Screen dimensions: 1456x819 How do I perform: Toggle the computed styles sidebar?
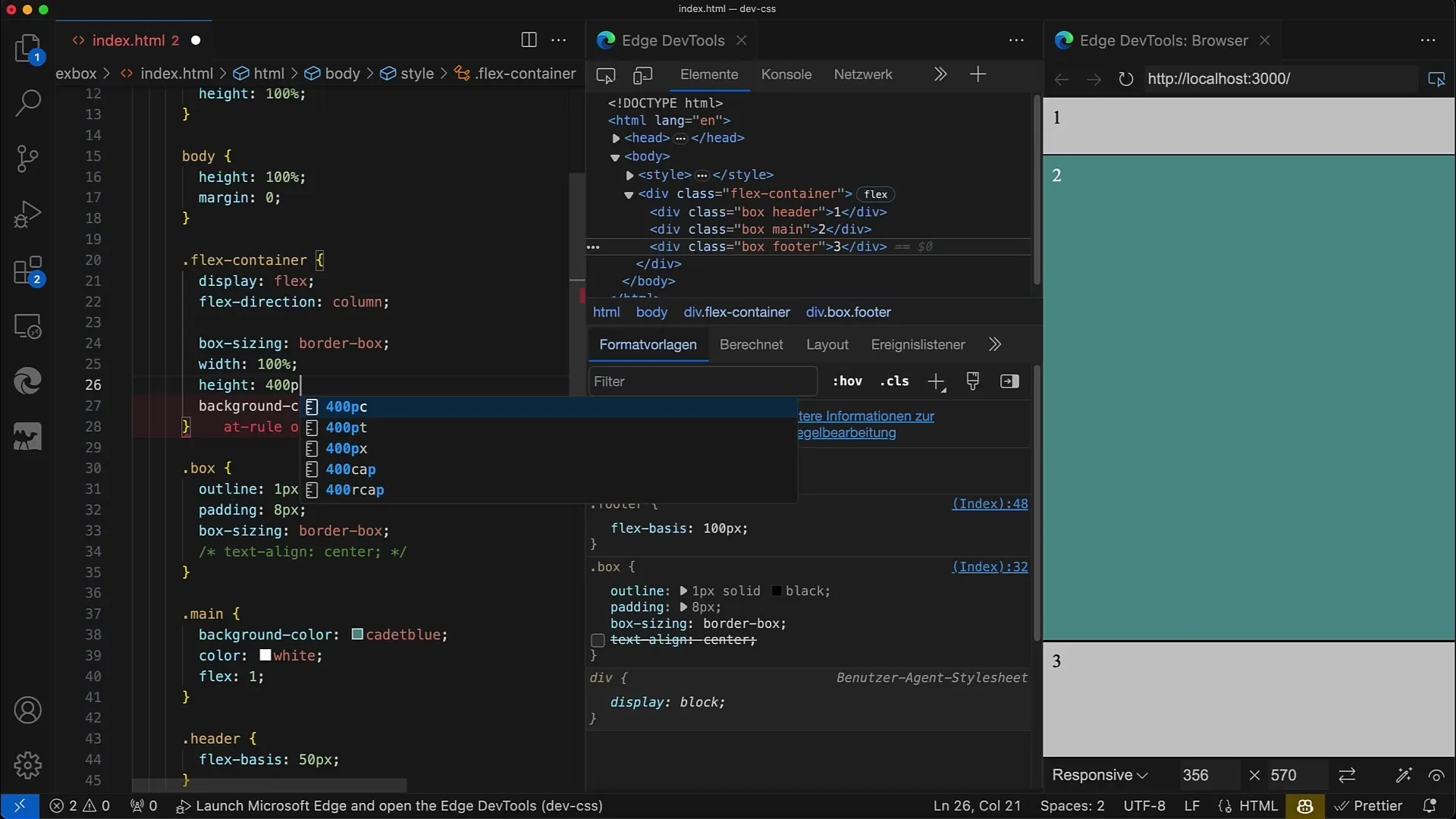1009,381
